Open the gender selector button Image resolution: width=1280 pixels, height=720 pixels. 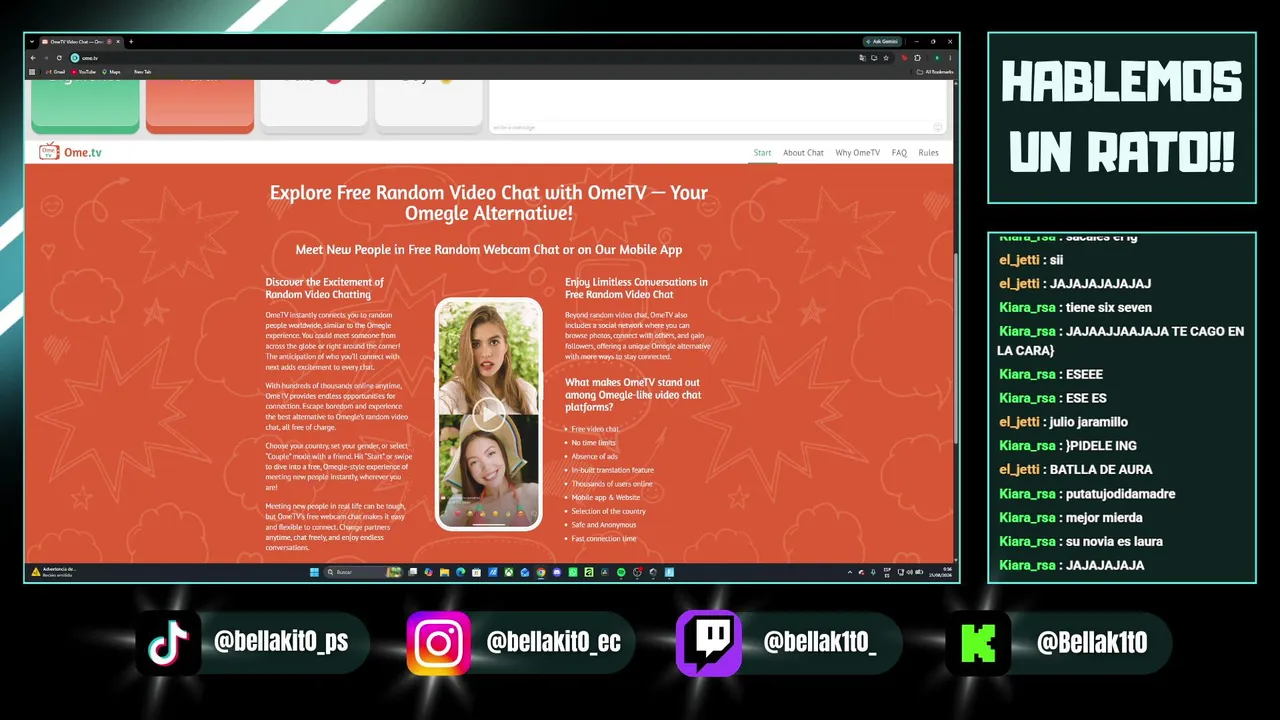(x=429, y=105)
